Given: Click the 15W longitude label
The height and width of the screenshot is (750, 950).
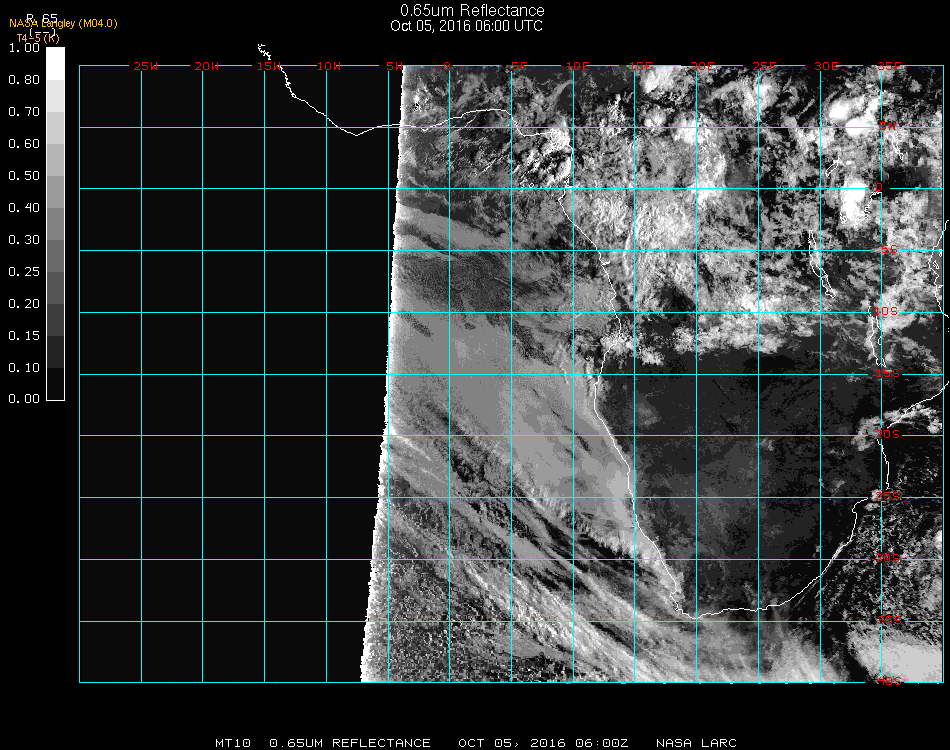Looking at the screenshot, I should click(x=269, y=67).
